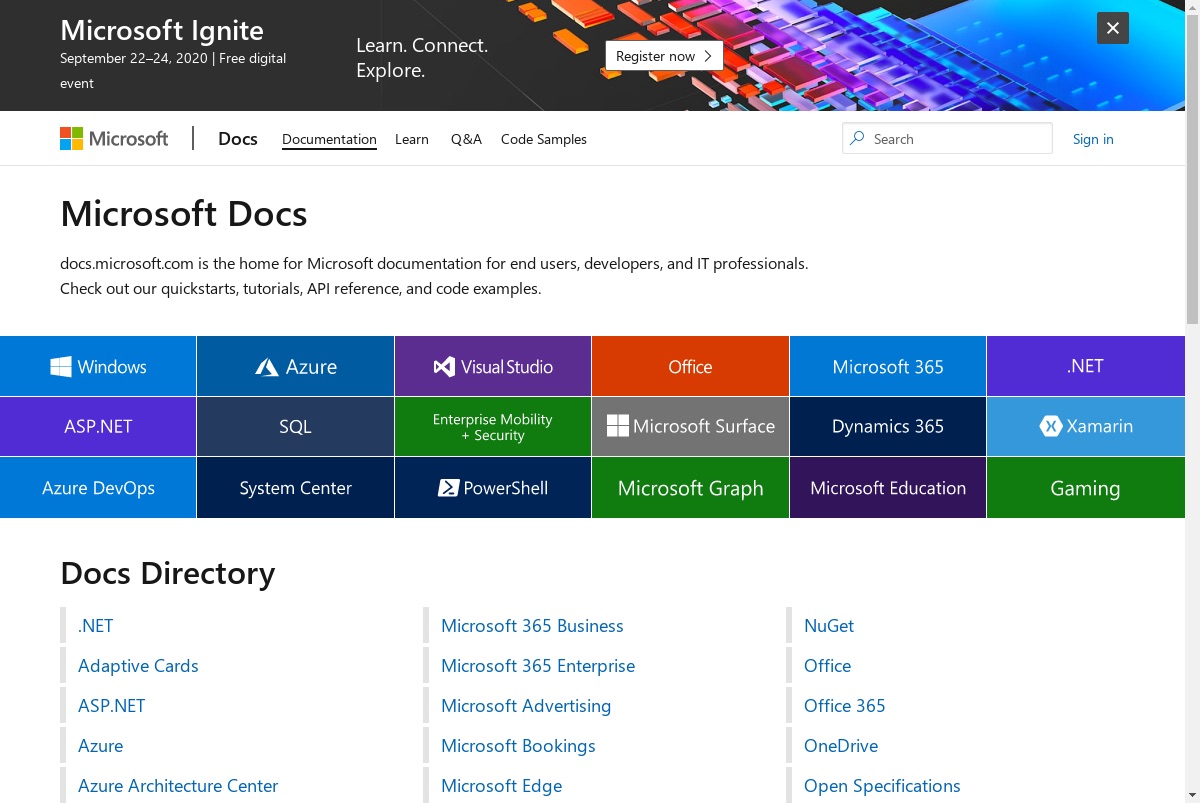Open Microsoft Bookings link

tap(518, 746)
